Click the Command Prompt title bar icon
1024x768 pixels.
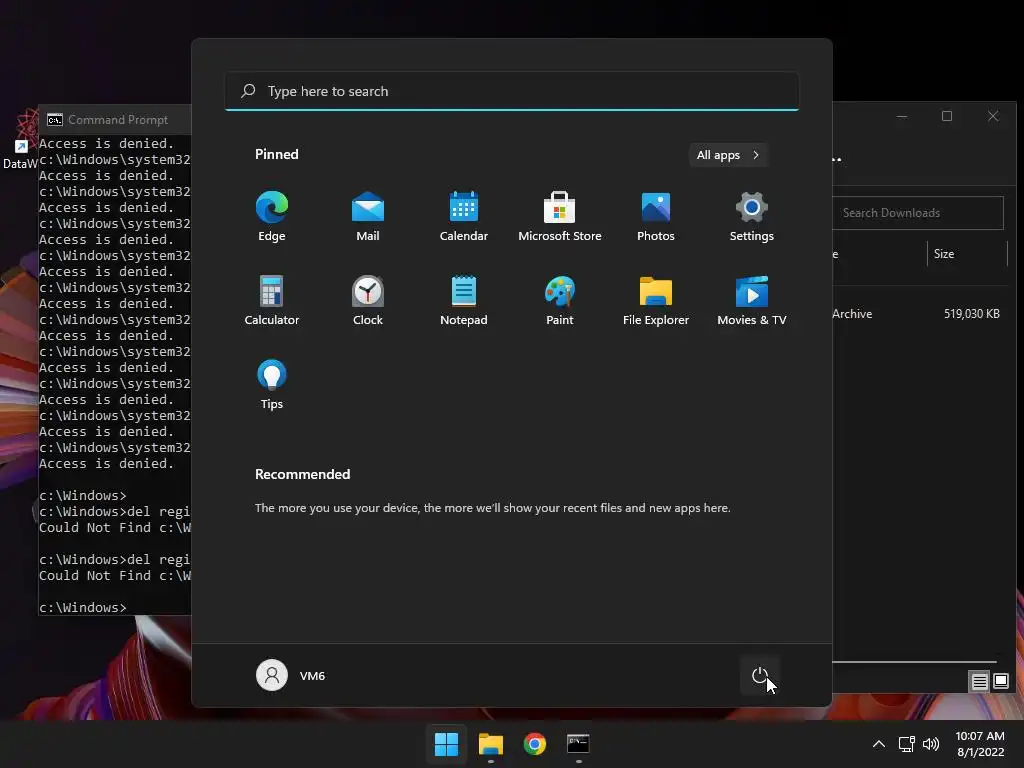pyautogui.click(x=55, y=120)
